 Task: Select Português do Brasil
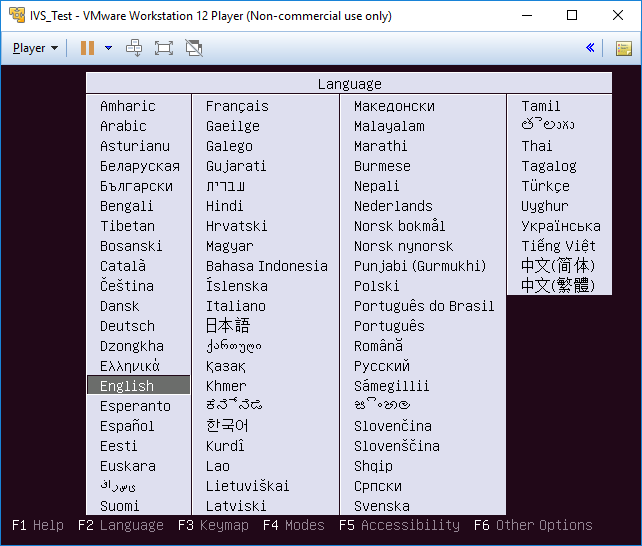click(x=424, y=306)
